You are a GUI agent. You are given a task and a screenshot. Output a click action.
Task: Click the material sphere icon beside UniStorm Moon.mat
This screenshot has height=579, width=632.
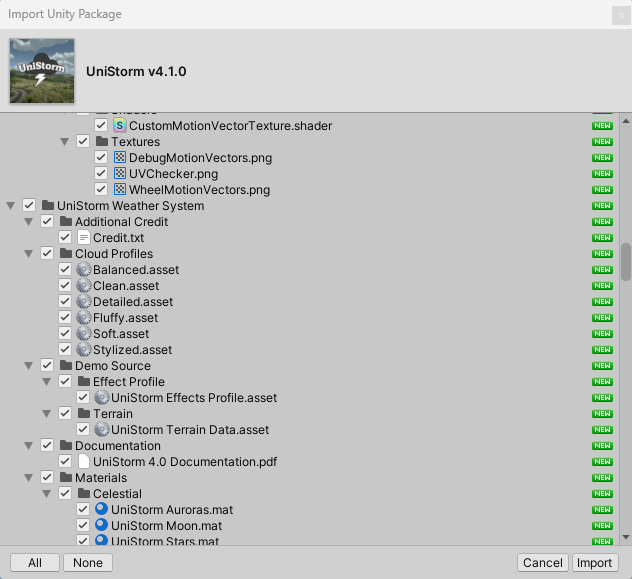[x=102, y=525]
